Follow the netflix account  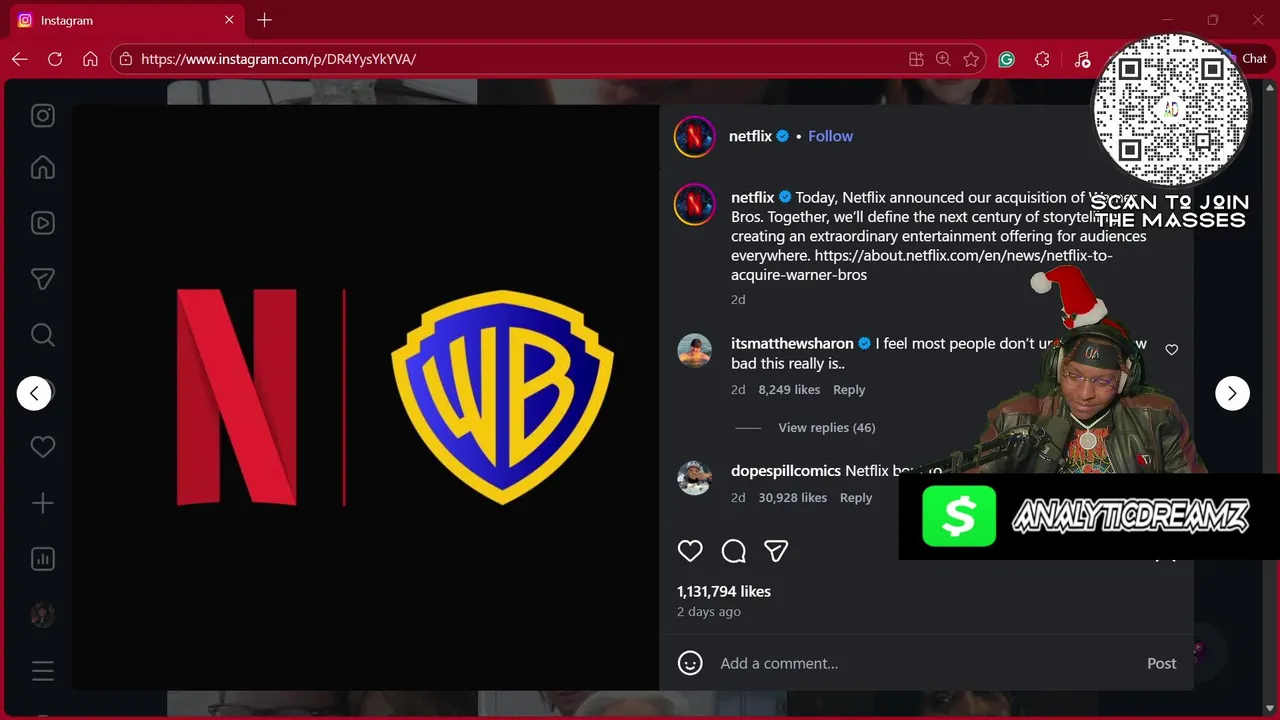(830, 136)
